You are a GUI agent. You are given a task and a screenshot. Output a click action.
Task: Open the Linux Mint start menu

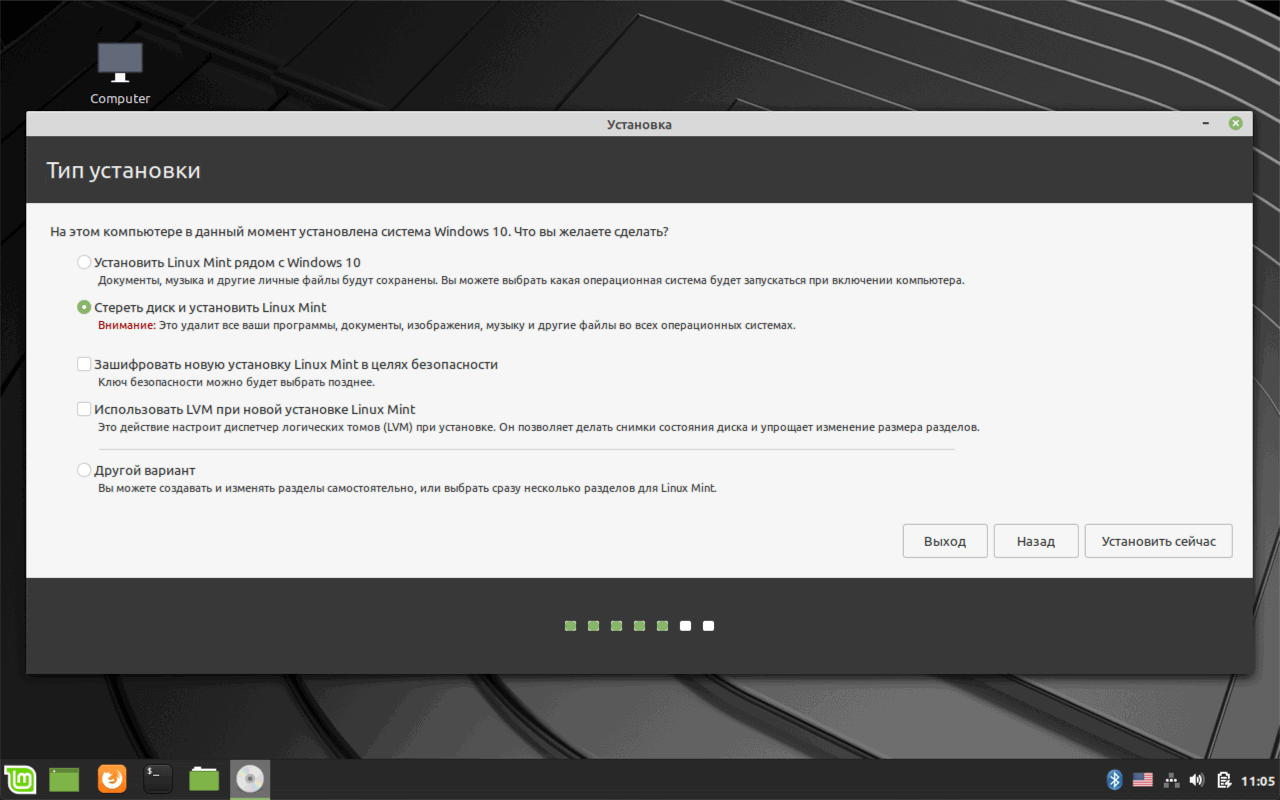pos(20,779)
